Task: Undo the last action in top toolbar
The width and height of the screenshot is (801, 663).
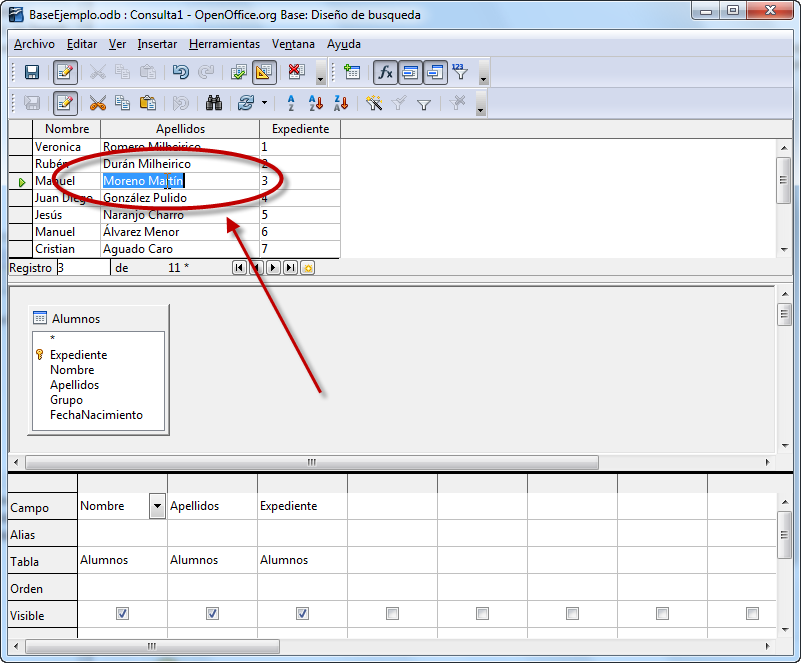Action: pyautogui.click(x=180, y=72)
